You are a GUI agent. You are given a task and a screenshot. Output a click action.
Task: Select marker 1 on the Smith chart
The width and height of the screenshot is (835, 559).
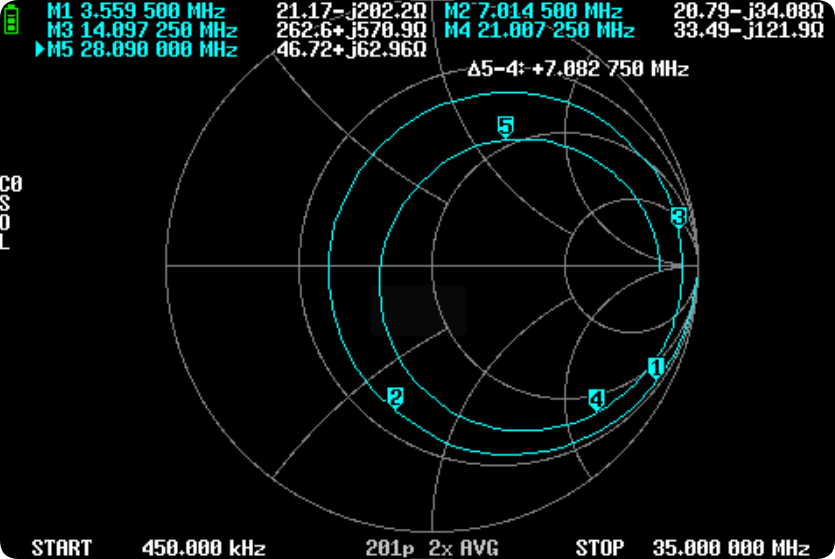click(x=656, y=368)
